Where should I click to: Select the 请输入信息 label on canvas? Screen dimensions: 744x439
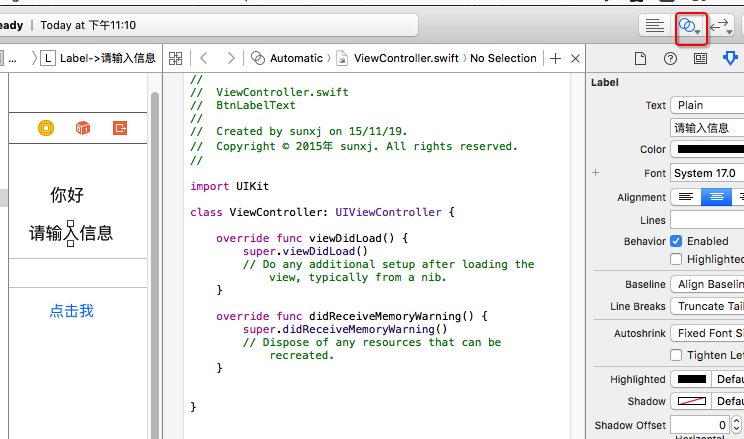tap(71, 233)
